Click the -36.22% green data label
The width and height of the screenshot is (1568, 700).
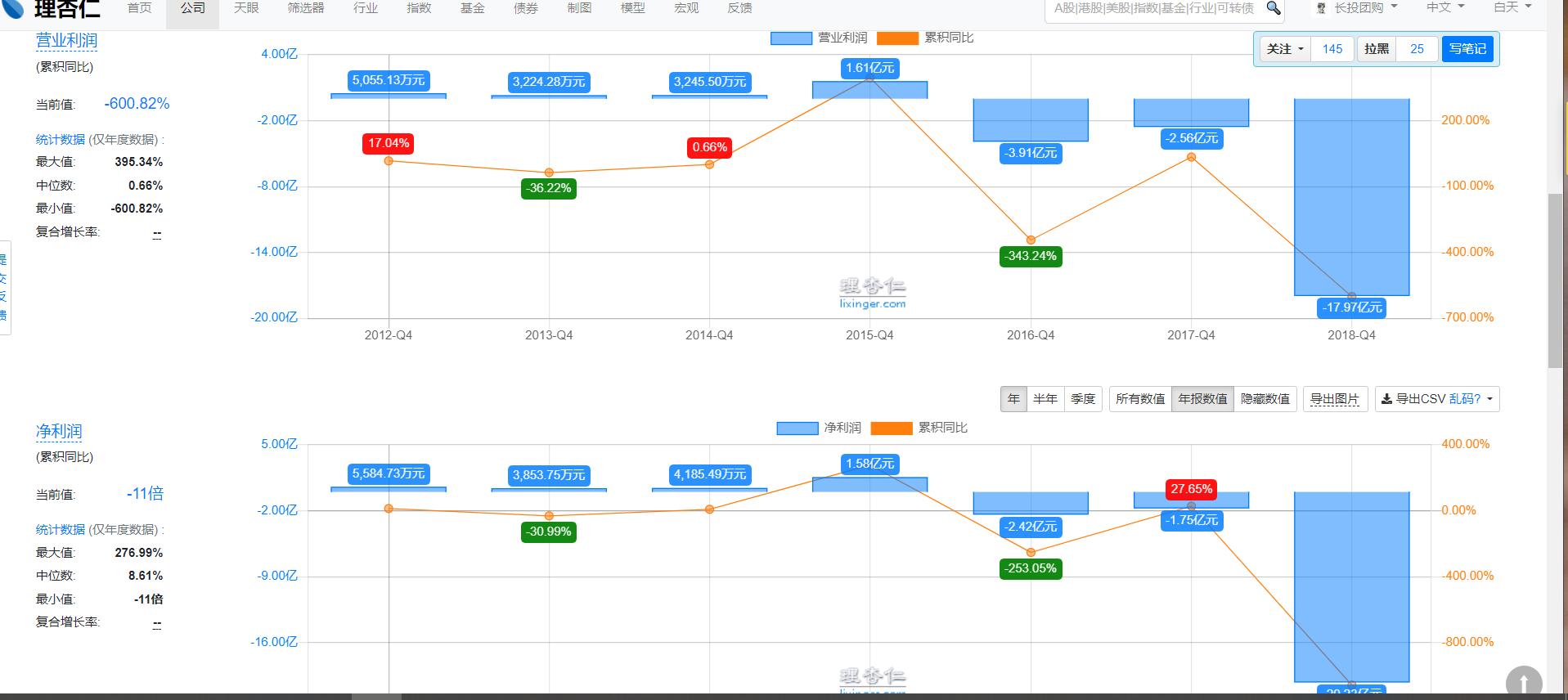[549, 188]
